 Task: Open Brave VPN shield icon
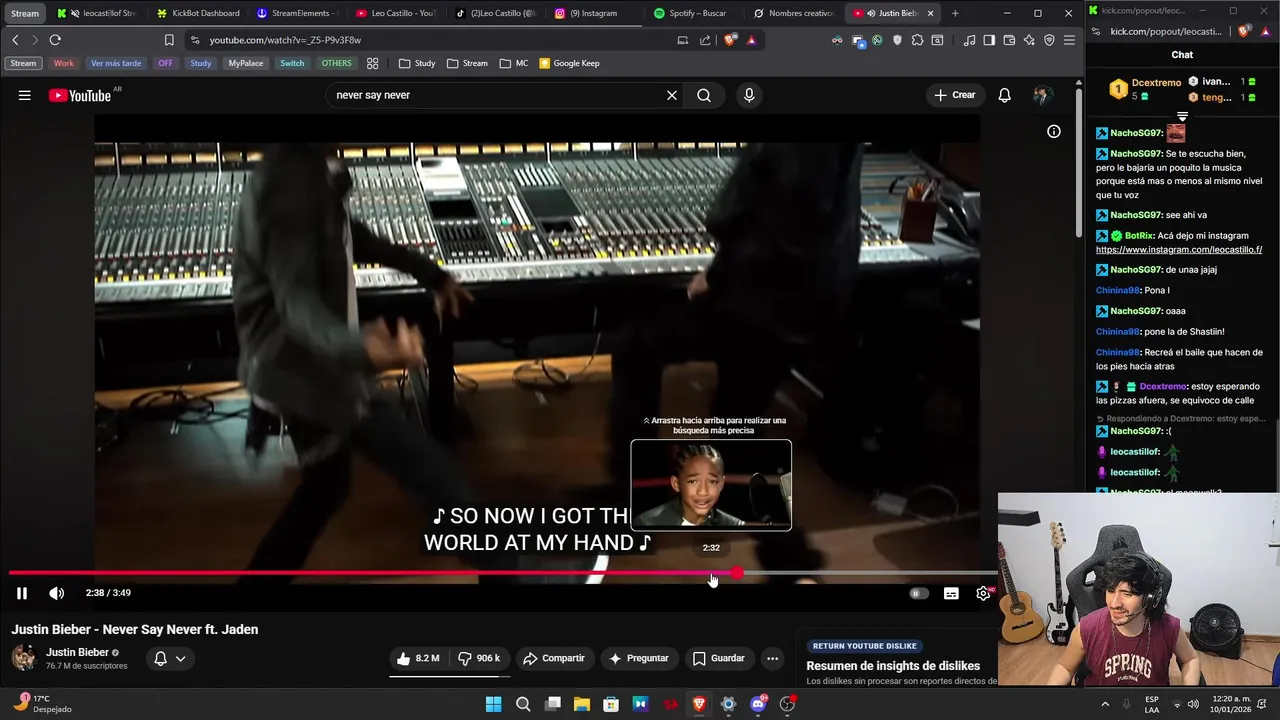1049,40
